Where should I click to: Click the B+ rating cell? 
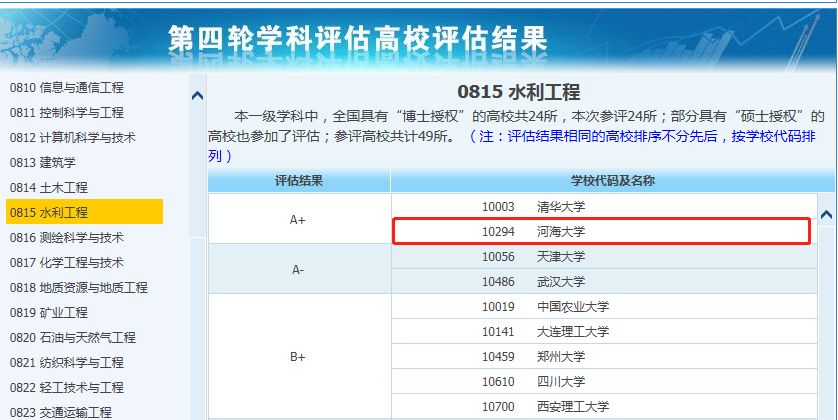[299, 356]
